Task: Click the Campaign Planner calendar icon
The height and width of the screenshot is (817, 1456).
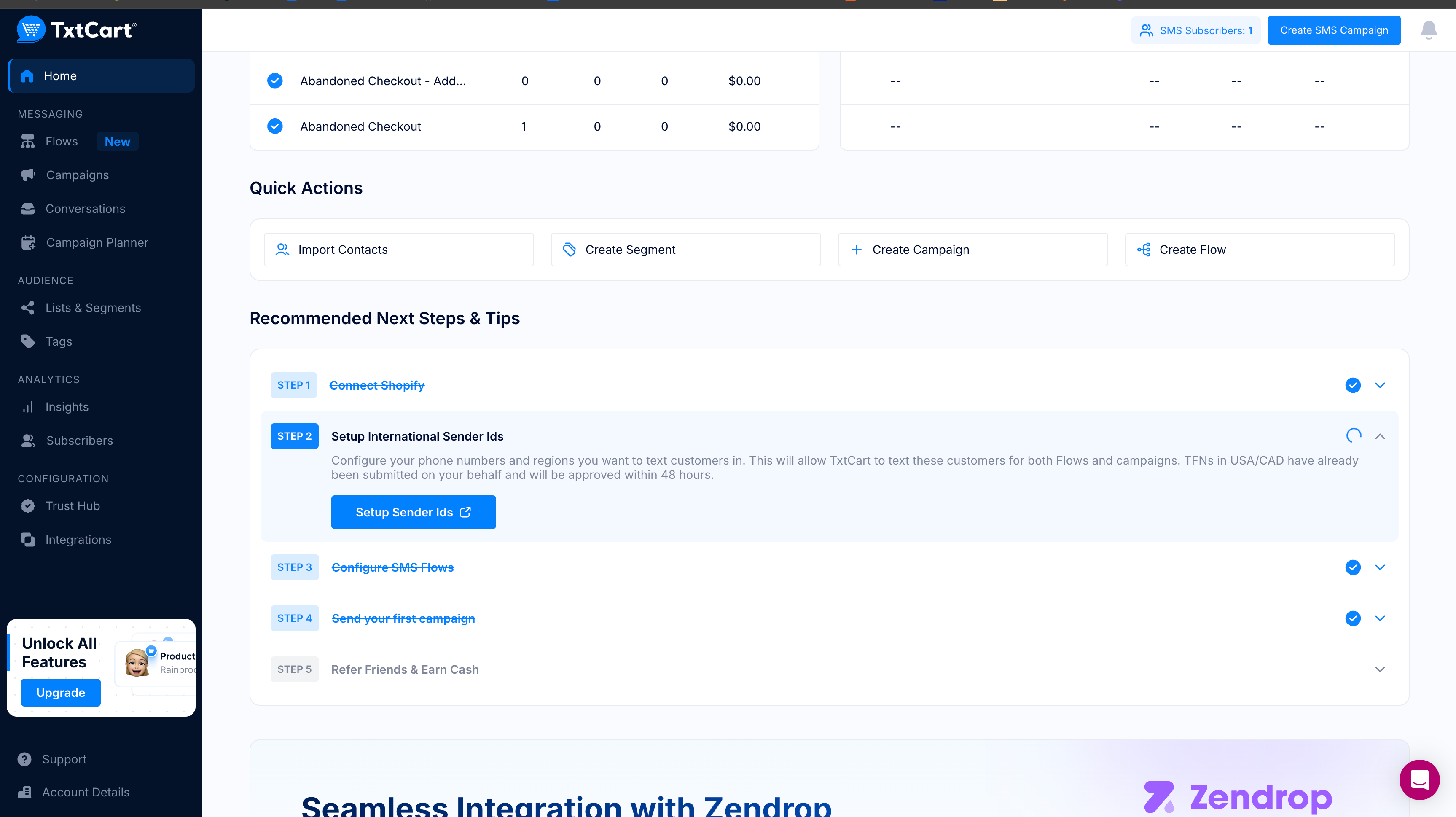Action: click(28, 242)
